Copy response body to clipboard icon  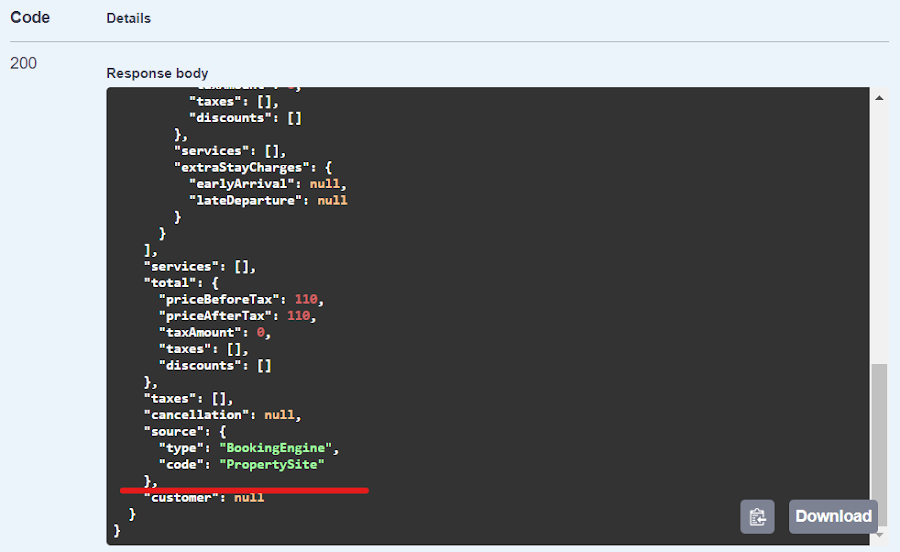(x=757, y=516)
